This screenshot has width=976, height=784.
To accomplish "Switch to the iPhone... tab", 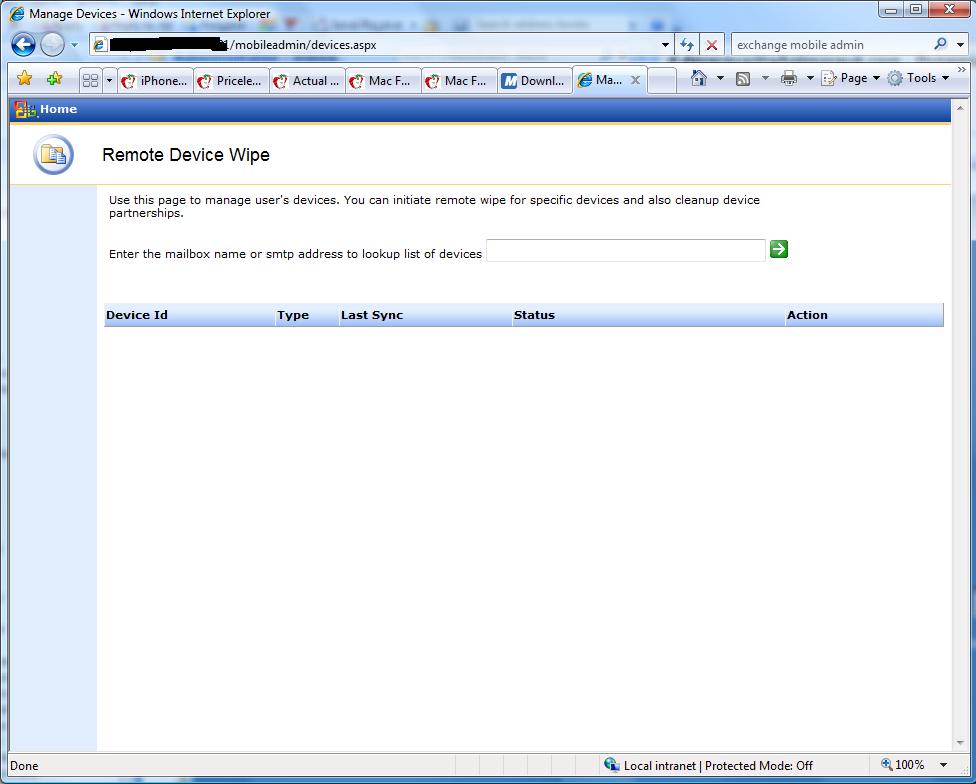I will point(155,81).
